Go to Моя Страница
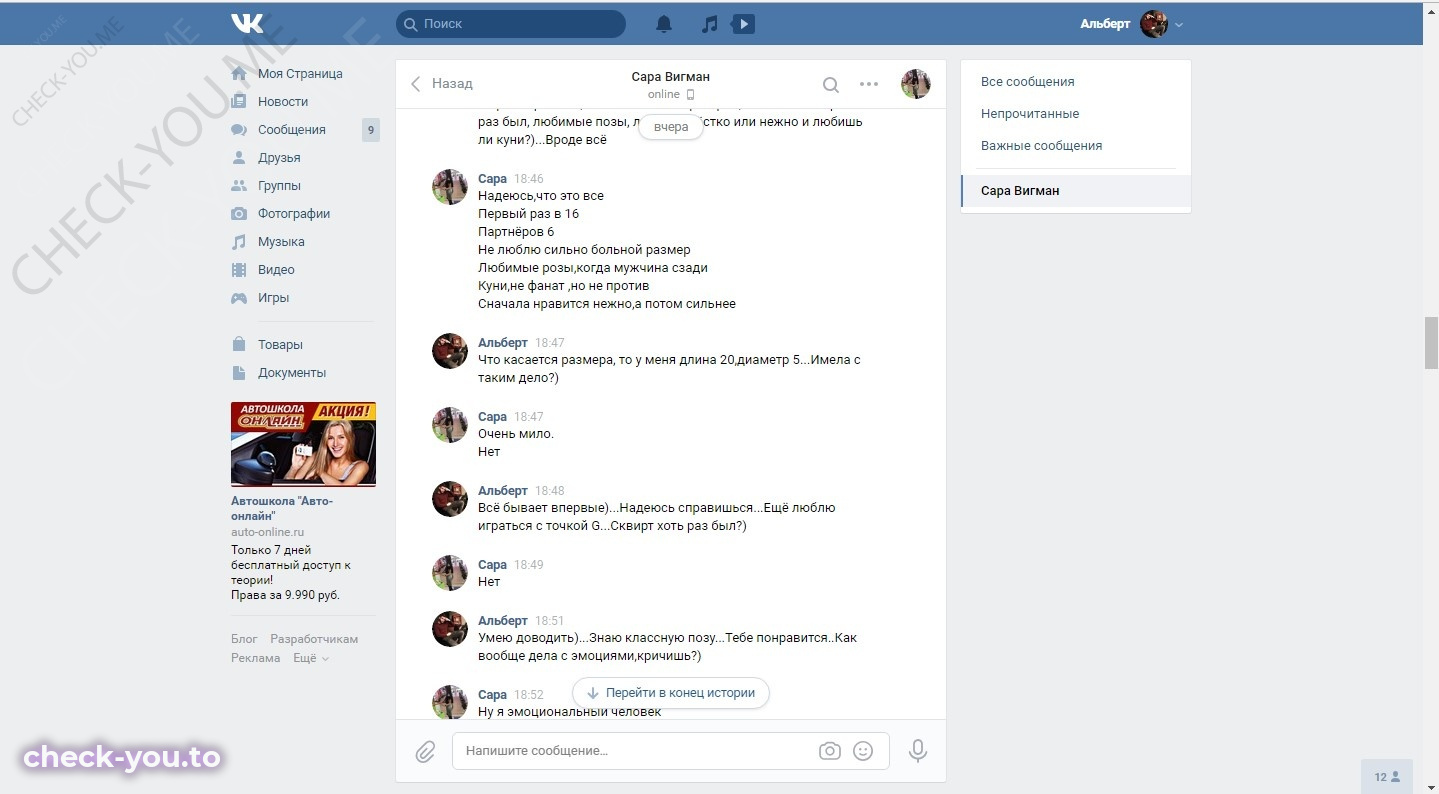This screenshot has height=794, width=1439. 300,74
